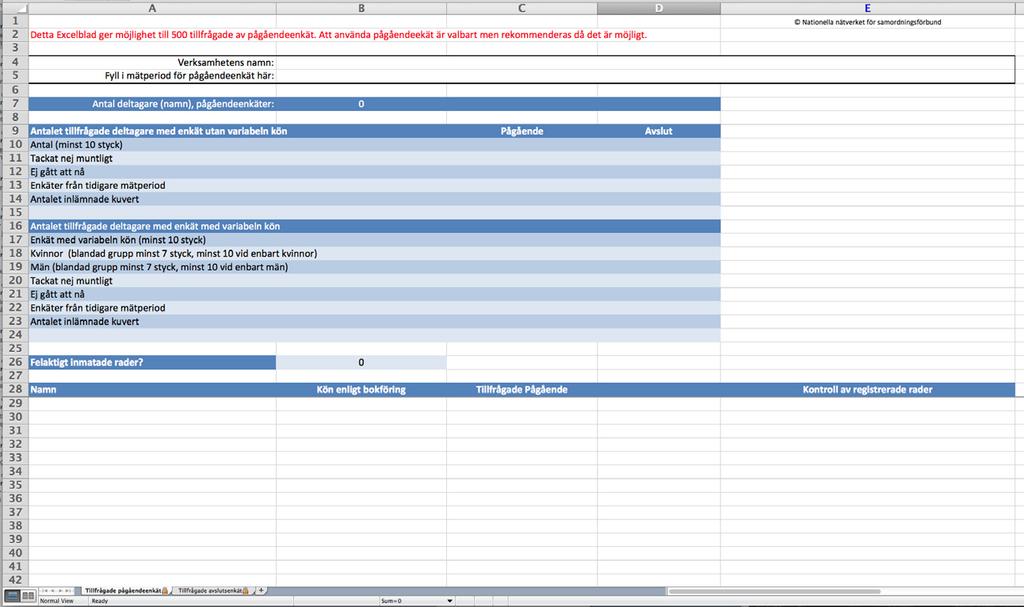The height and width of the screenshot is (607, 1024).
Task: Click the select-all corner of the grid
Action: click(x=14, y=8)
